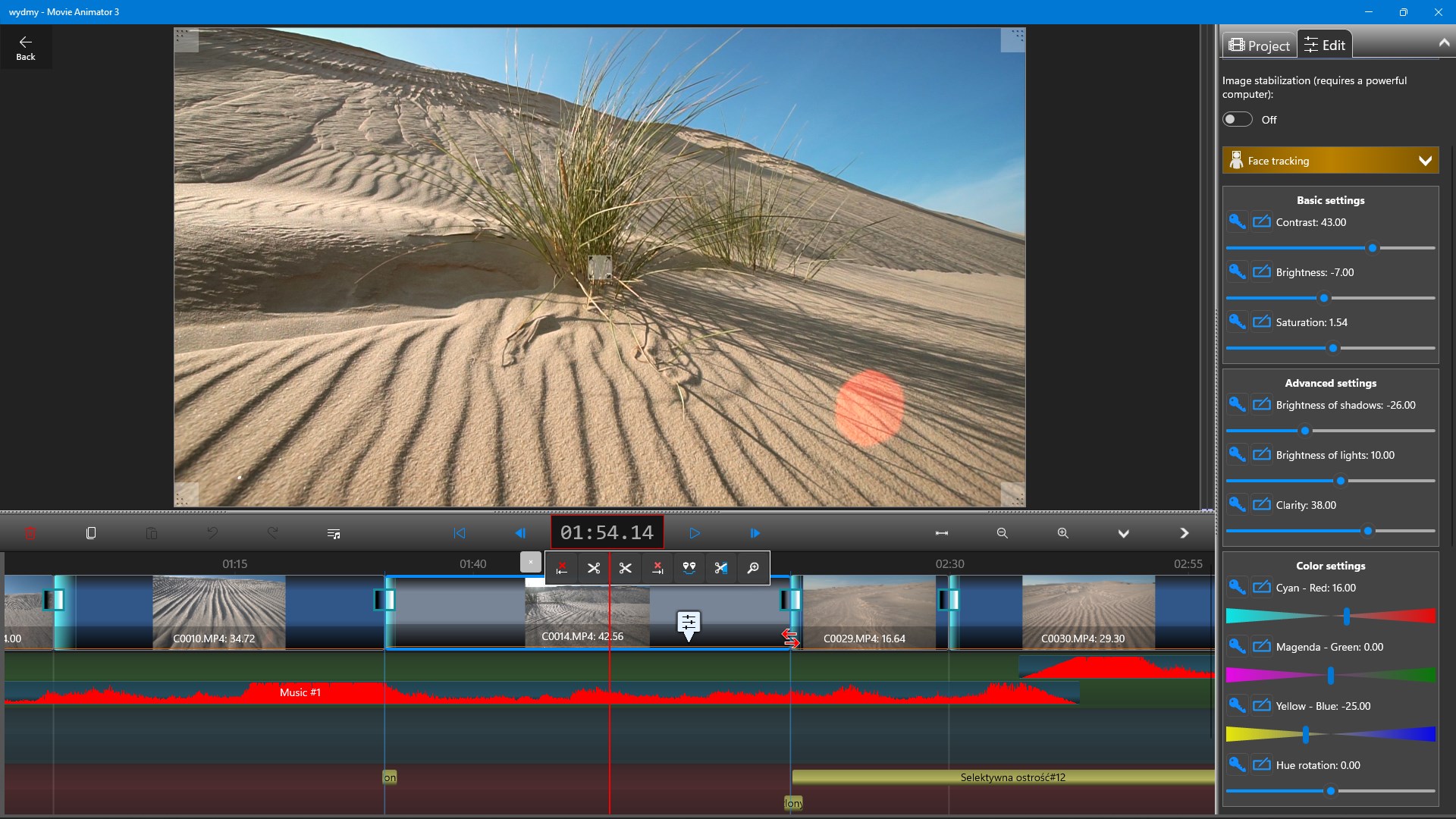Screen dimensions: 1456x819
Task: Delete the selected clip with trash button
Action: point(30,532)
